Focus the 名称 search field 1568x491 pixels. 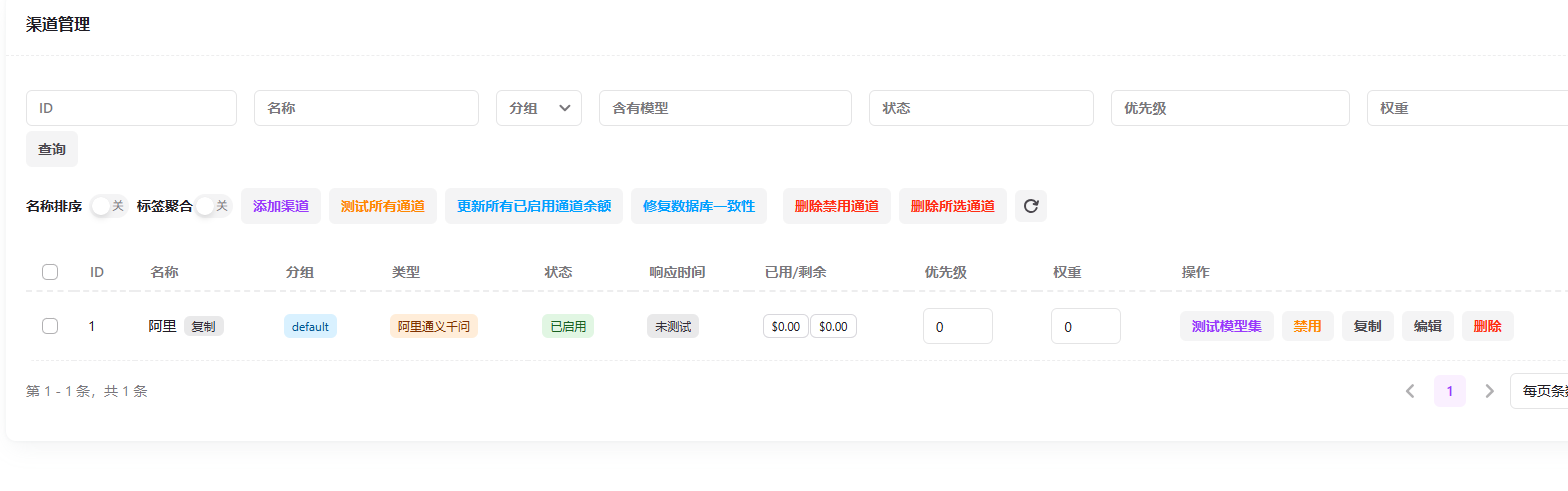(367, 108)
